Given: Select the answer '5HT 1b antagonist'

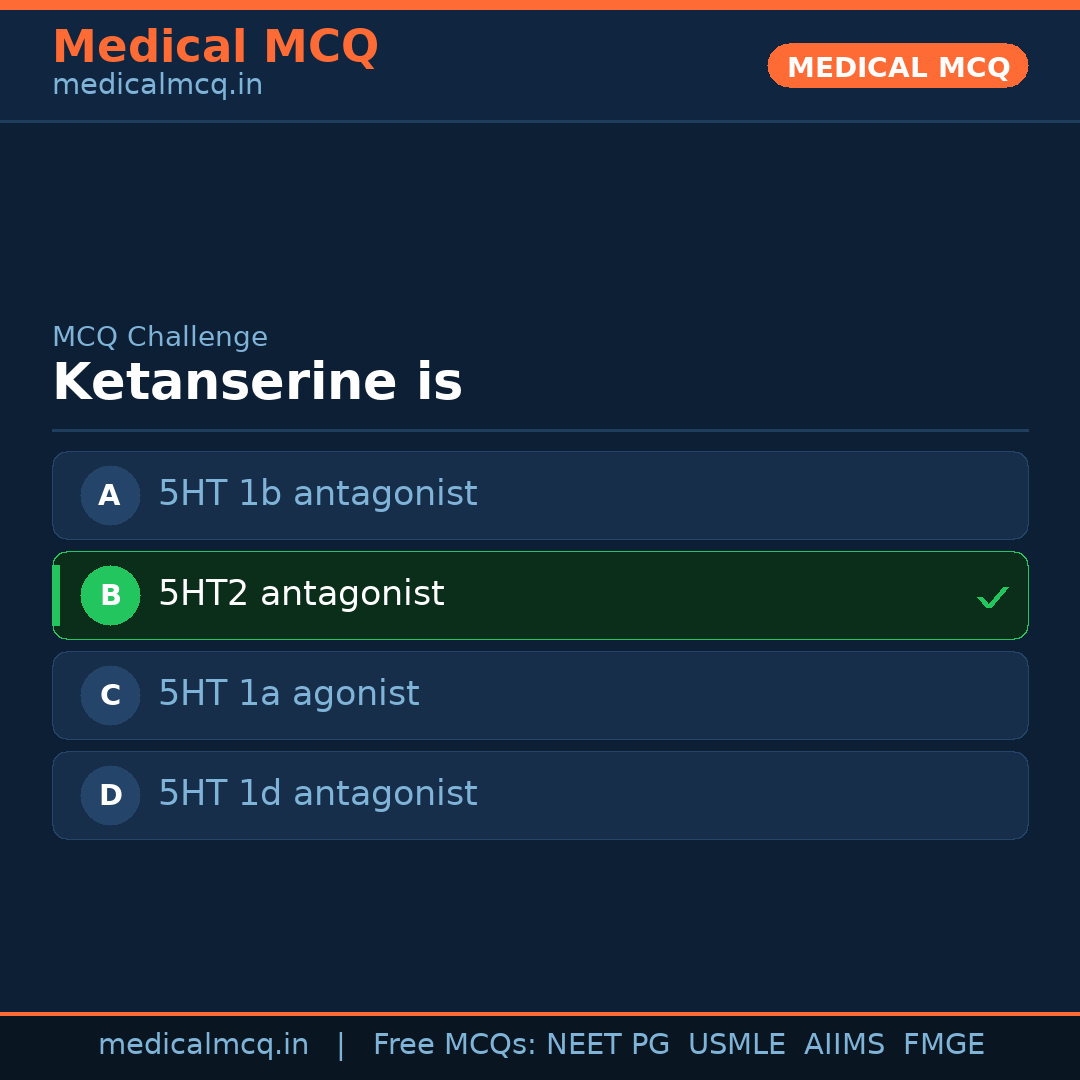Looking at the screenshot, I should coord(318,494).
